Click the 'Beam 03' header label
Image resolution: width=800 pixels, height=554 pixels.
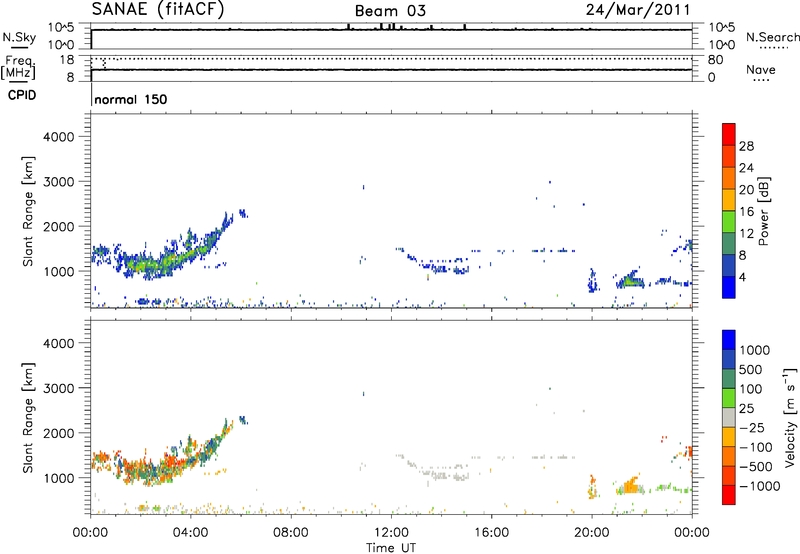(x=390, y=11)
